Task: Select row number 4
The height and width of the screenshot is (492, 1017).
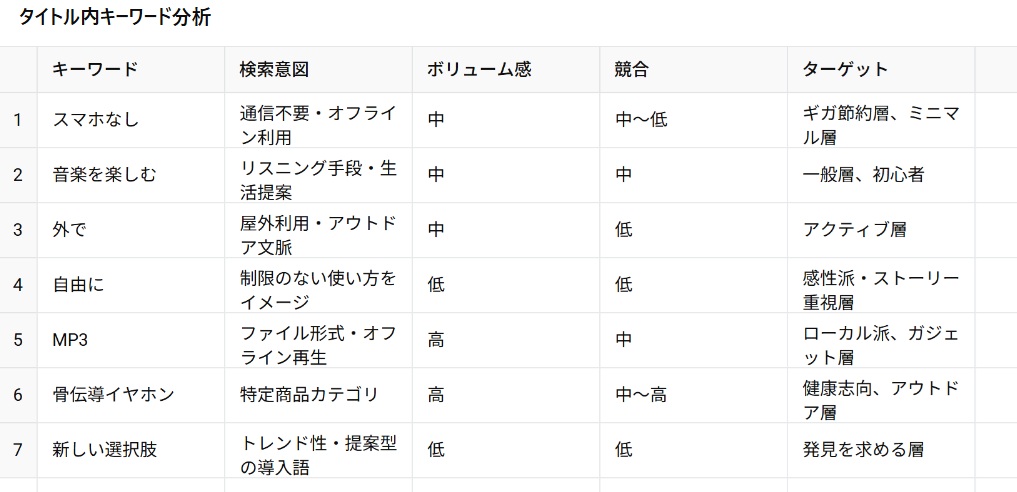Action: [x=18, y=285]
